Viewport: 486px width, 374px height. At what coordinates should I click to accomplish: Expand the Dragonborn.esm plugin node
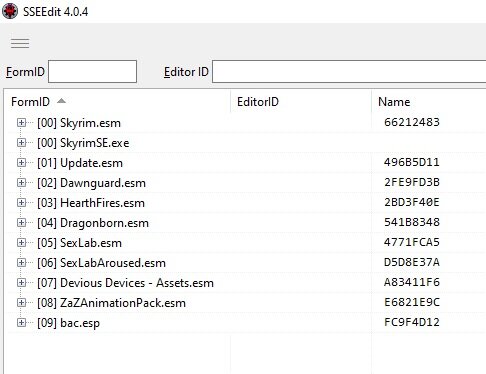click(21, 223)
